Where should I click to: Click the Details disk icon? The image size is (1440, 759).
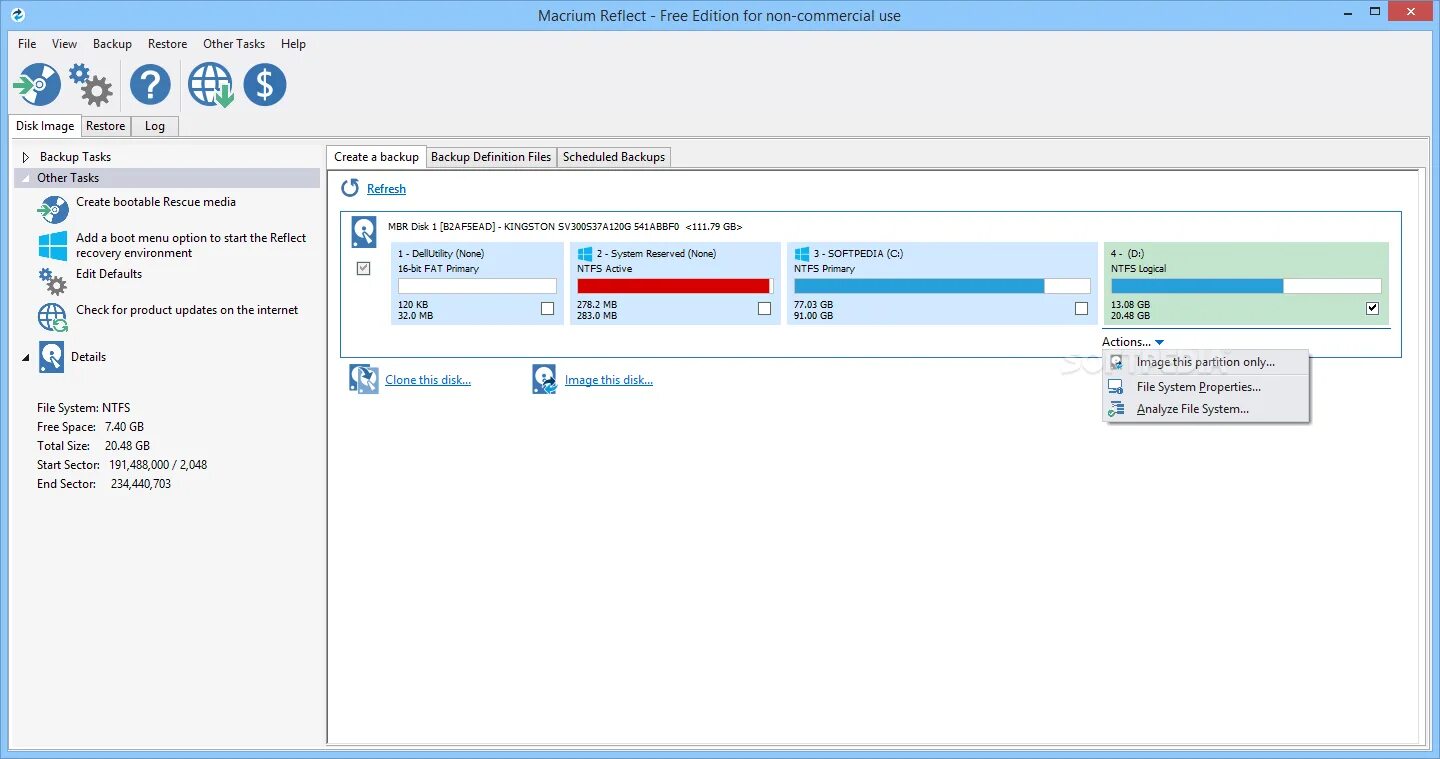(x=51, y=357)
